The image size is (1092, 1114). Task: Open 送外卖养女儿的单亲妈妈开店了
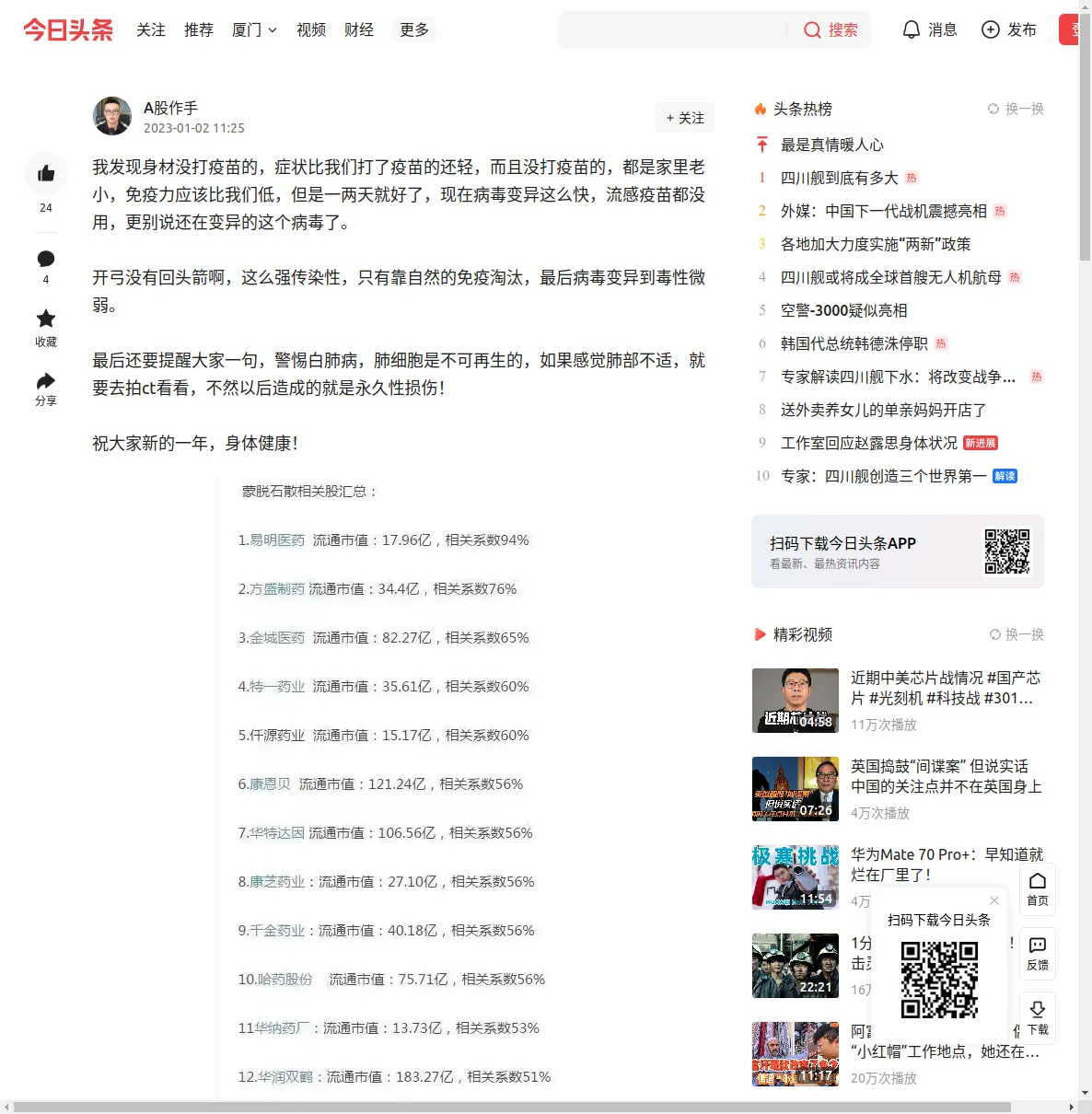pyautogui.click(x=884, y=410)
